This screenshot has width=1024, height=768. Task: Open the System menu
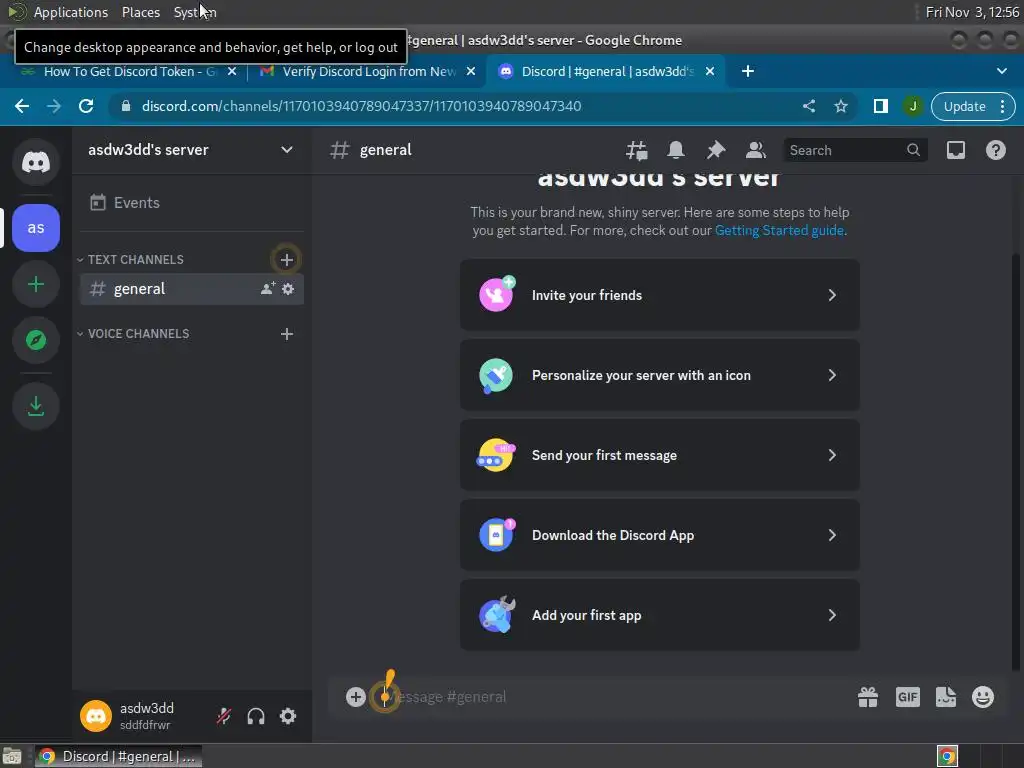pos(195,12)
